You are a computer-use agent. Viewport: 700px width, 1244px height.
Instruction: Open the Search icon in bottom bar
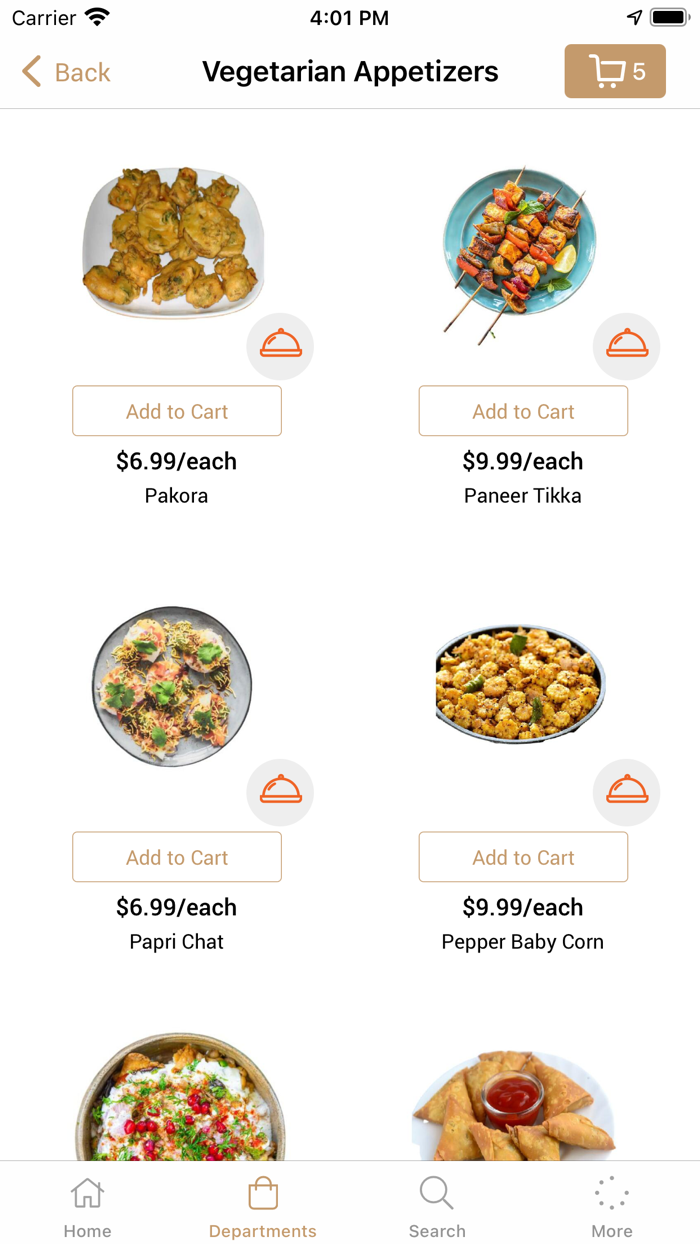tap(437, 1193)
